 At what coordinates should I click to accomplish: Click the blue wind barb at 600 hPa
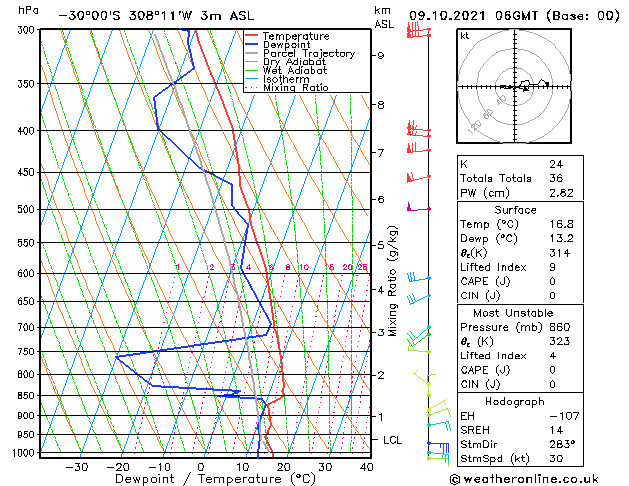pos(419,277)
